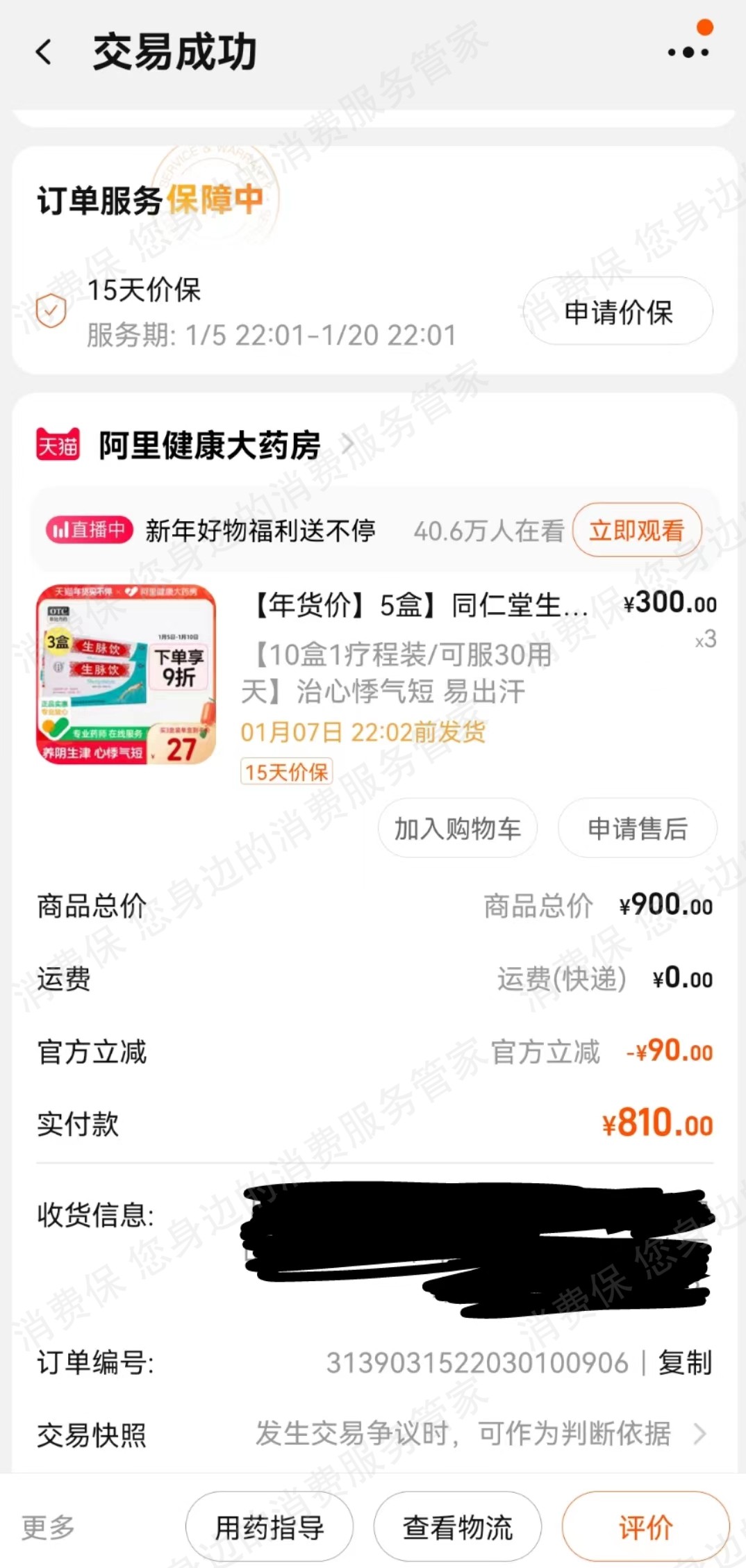Tap the back arrow icon
This screenshot has width=746, height=1568.
click(44, 52)
